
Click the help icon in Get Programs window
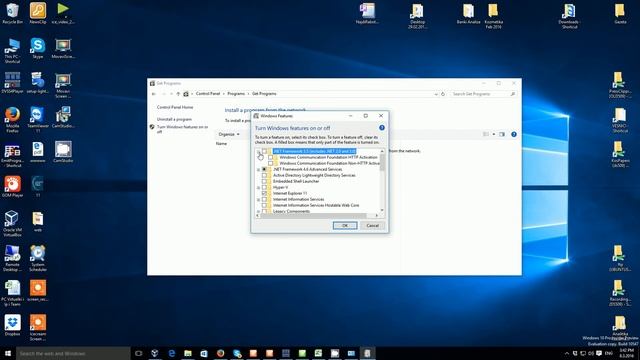(x=513, y=134)
